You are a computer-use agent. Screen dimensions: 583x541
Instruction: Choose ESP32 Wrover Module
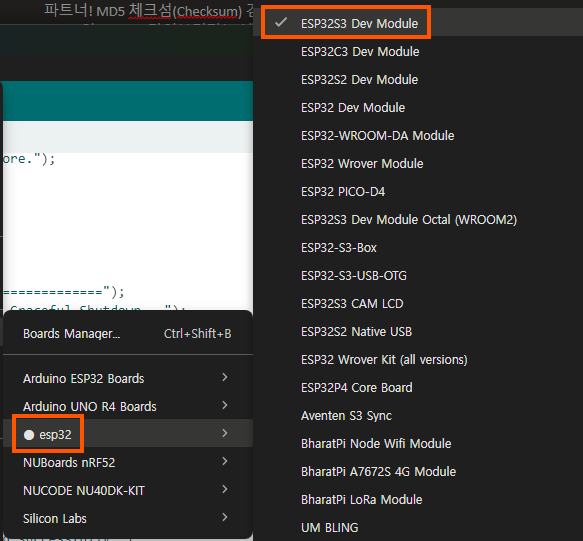418,164
